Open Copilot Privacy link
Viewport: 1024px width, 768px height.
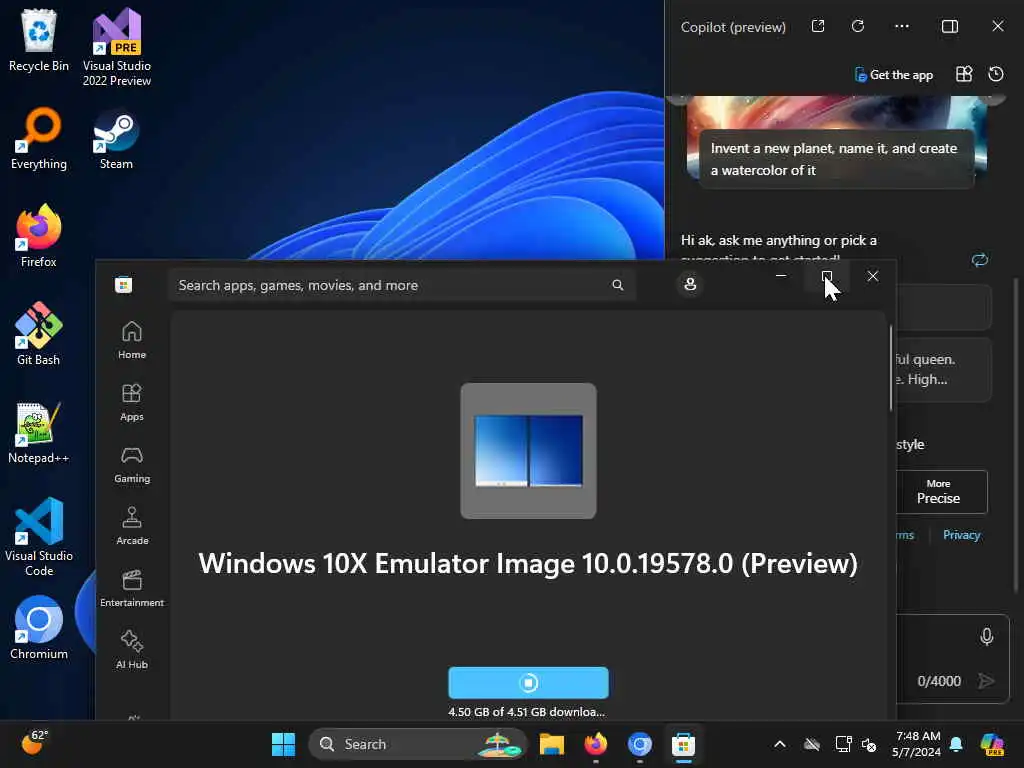[x=961, y=535]
